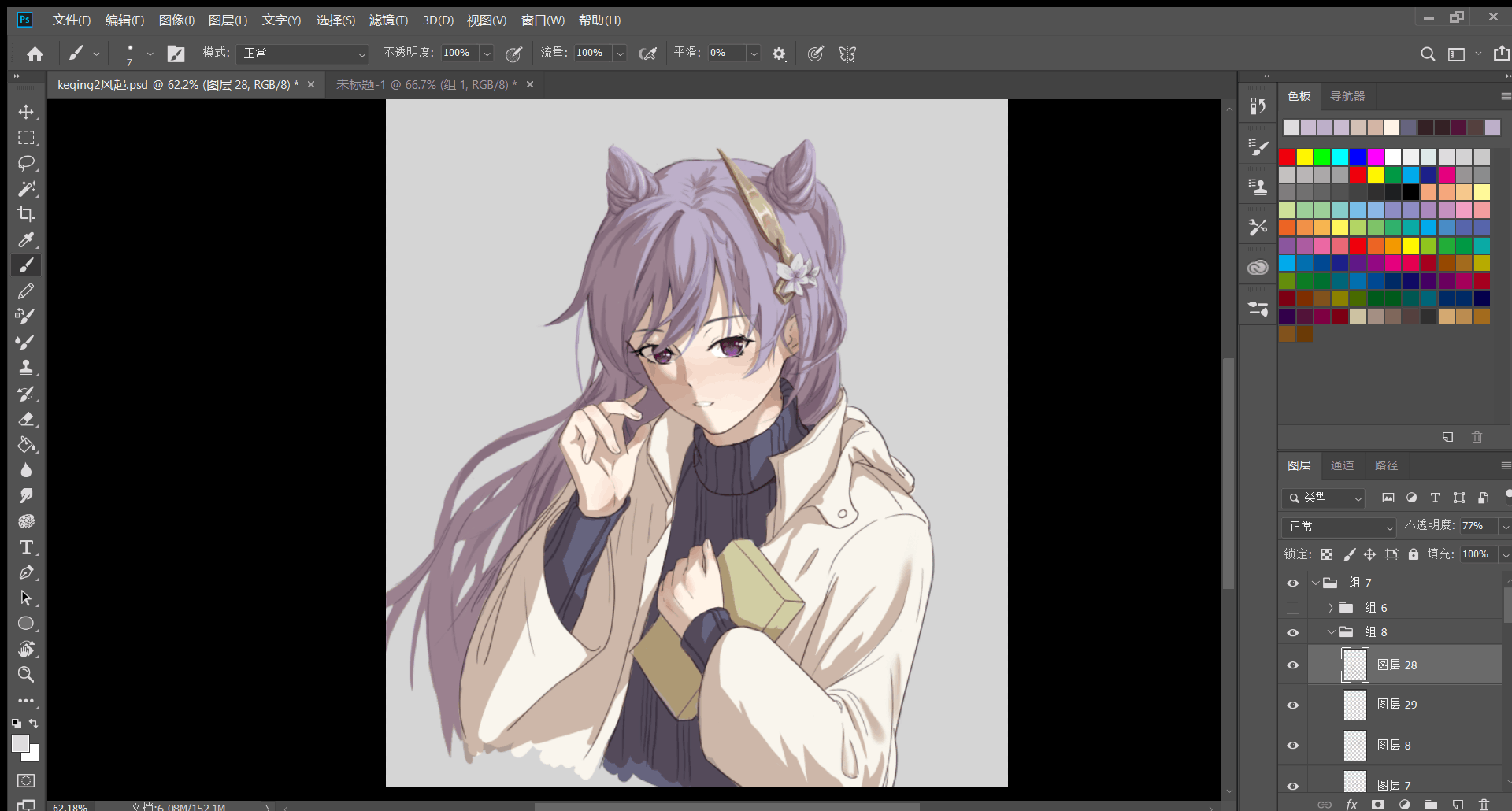Switch to the 通道 tab
Screen dimensions: 1512x811
tap(1342, 465)
